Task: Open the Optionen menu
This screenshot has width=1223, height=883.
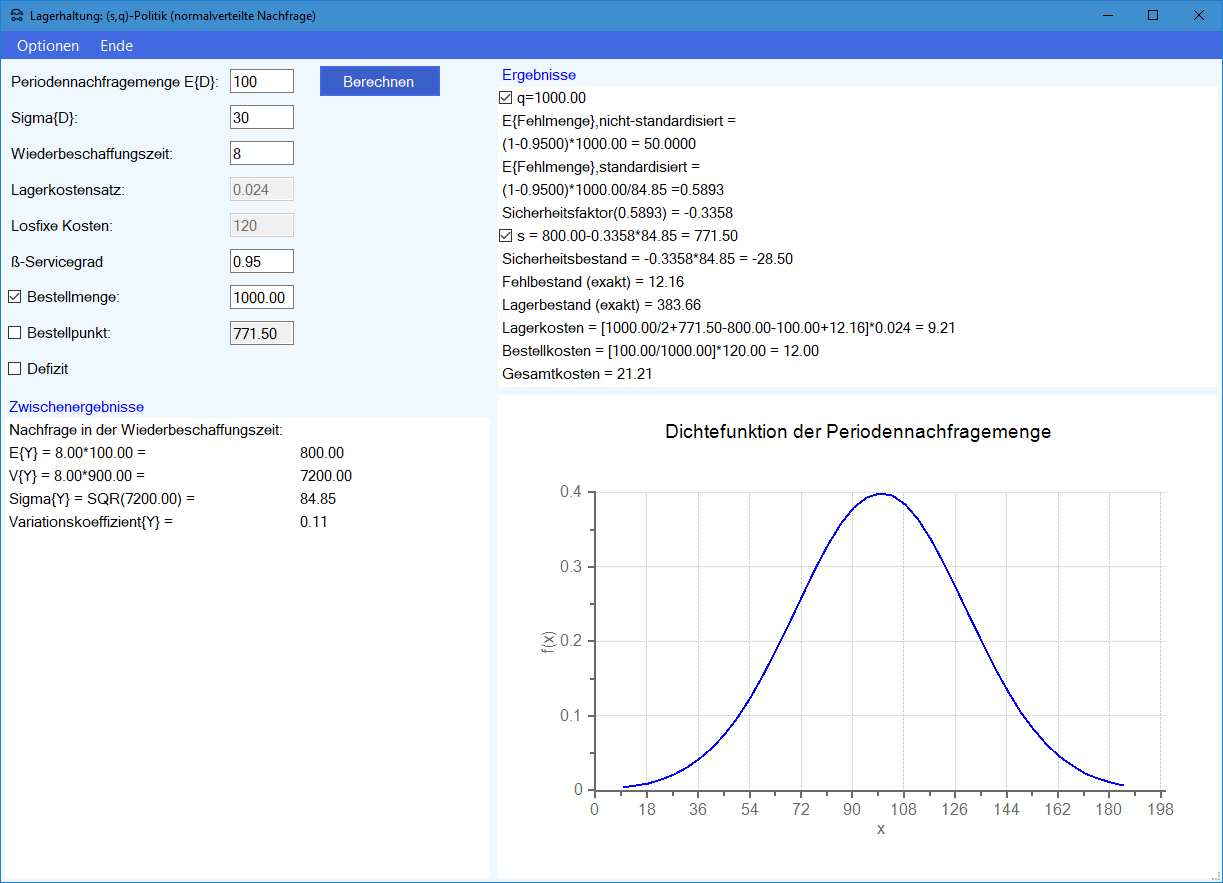Action: (x=48, y=46)
